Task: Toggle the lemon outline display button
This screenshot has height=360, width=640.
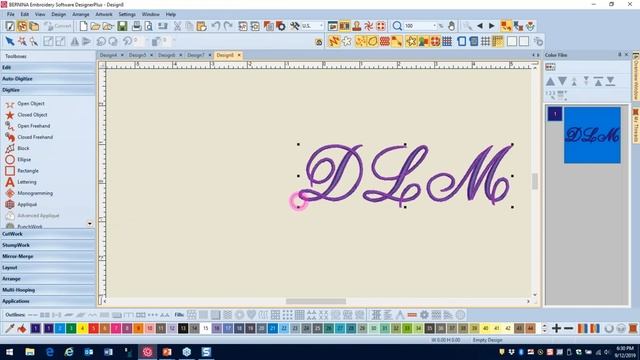Action: pos(372,41)
